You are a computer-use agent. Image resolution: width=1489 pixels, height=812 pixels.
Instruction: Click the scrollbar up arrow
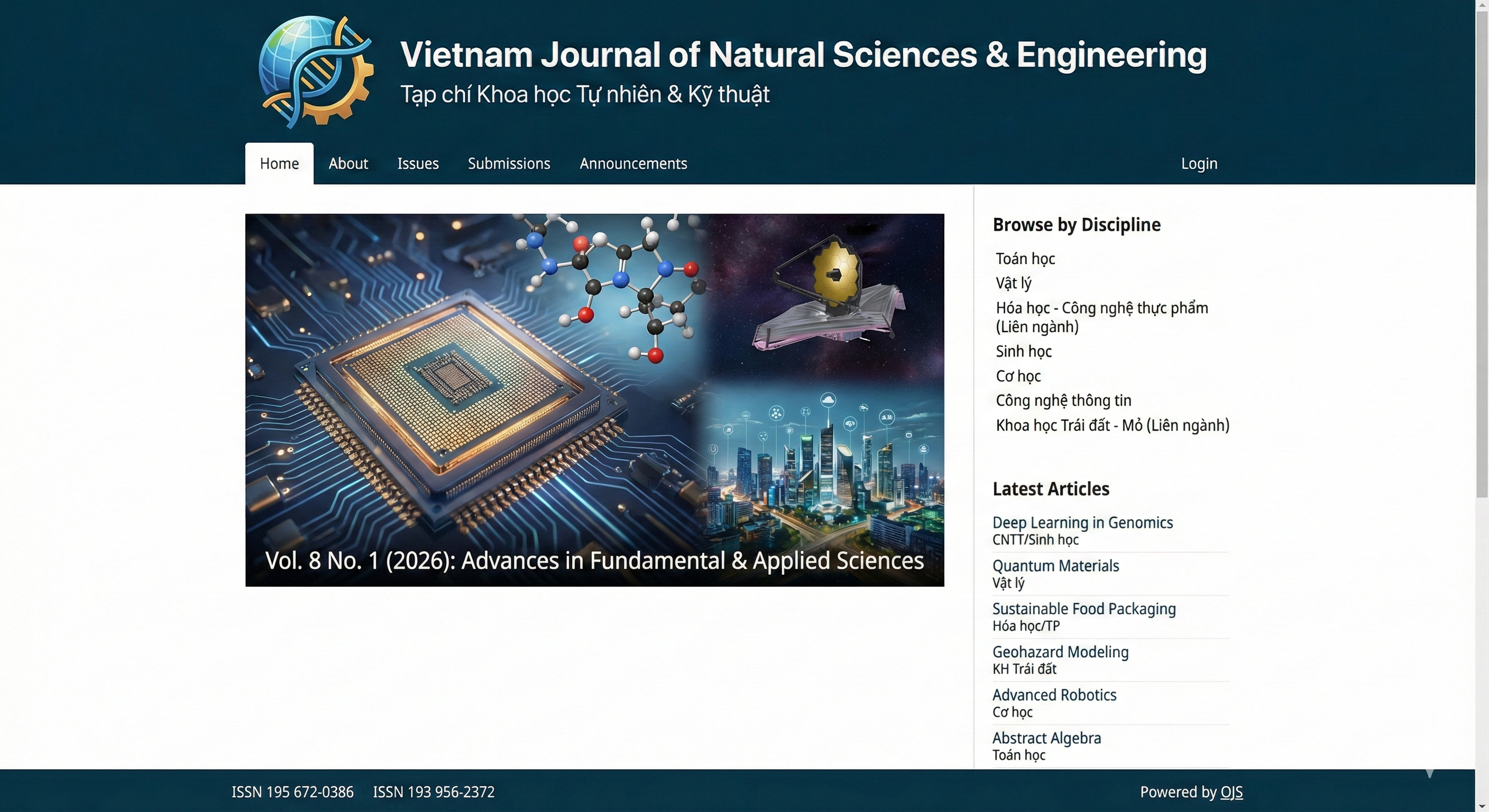pos(1483,6)
